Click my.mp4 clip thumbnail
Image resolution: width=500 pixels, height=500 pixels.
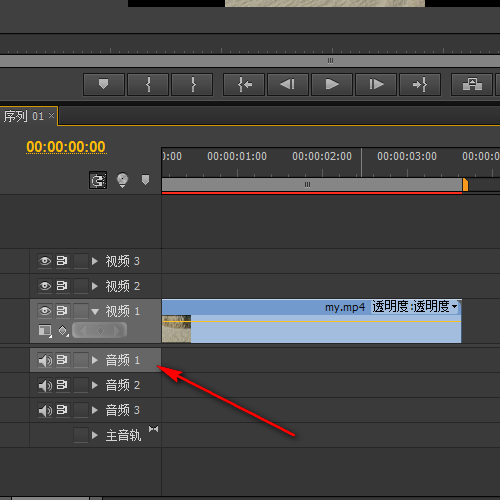coord(176,329)
